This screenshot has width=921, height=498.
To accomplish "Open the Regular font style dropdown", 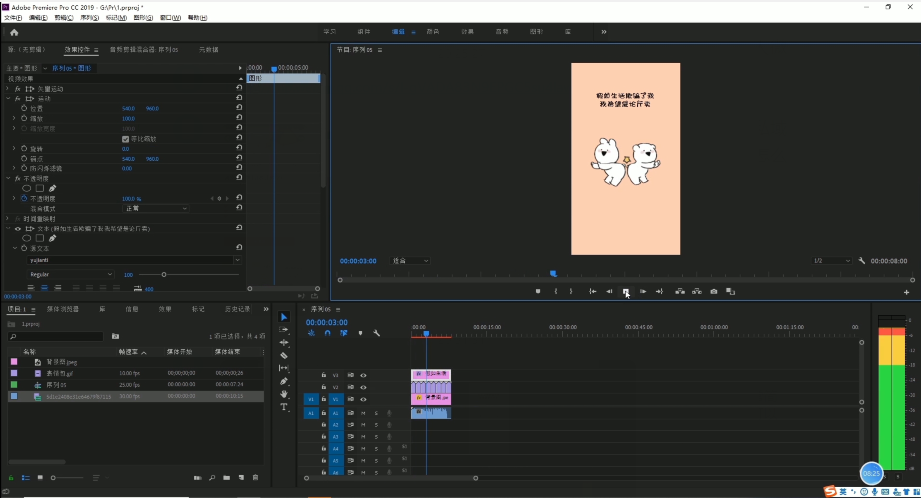I will 70,274.
